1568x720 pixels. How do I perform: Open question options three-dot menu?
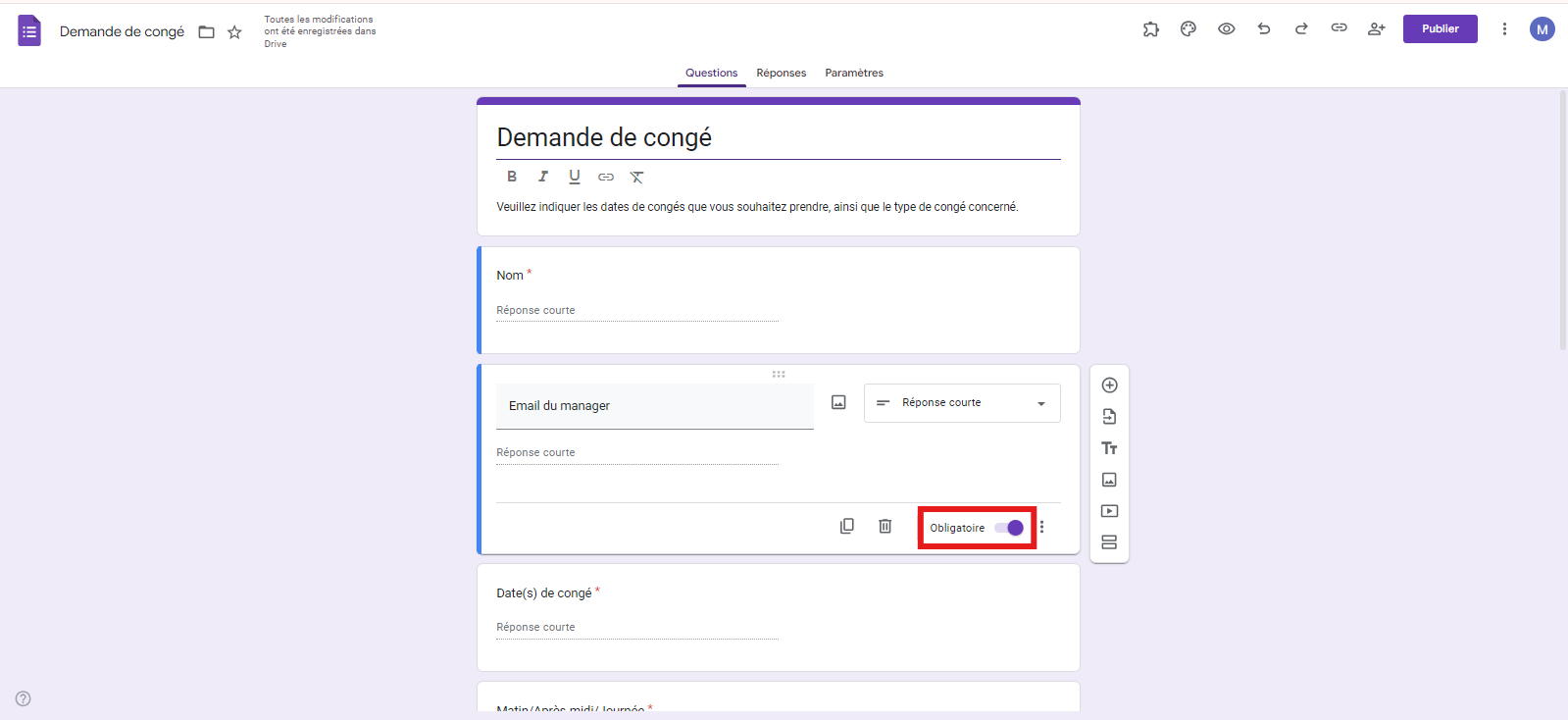click(1041, 528)
